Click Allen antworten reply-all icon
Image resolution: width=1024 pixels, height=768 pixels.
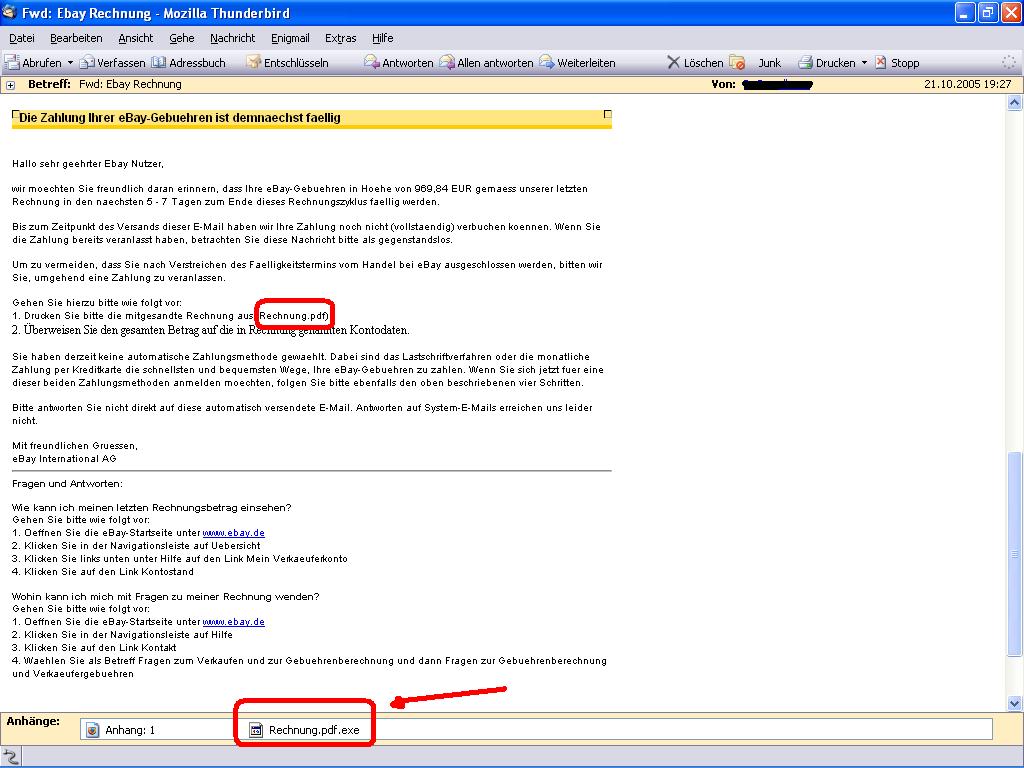(447, 63)
